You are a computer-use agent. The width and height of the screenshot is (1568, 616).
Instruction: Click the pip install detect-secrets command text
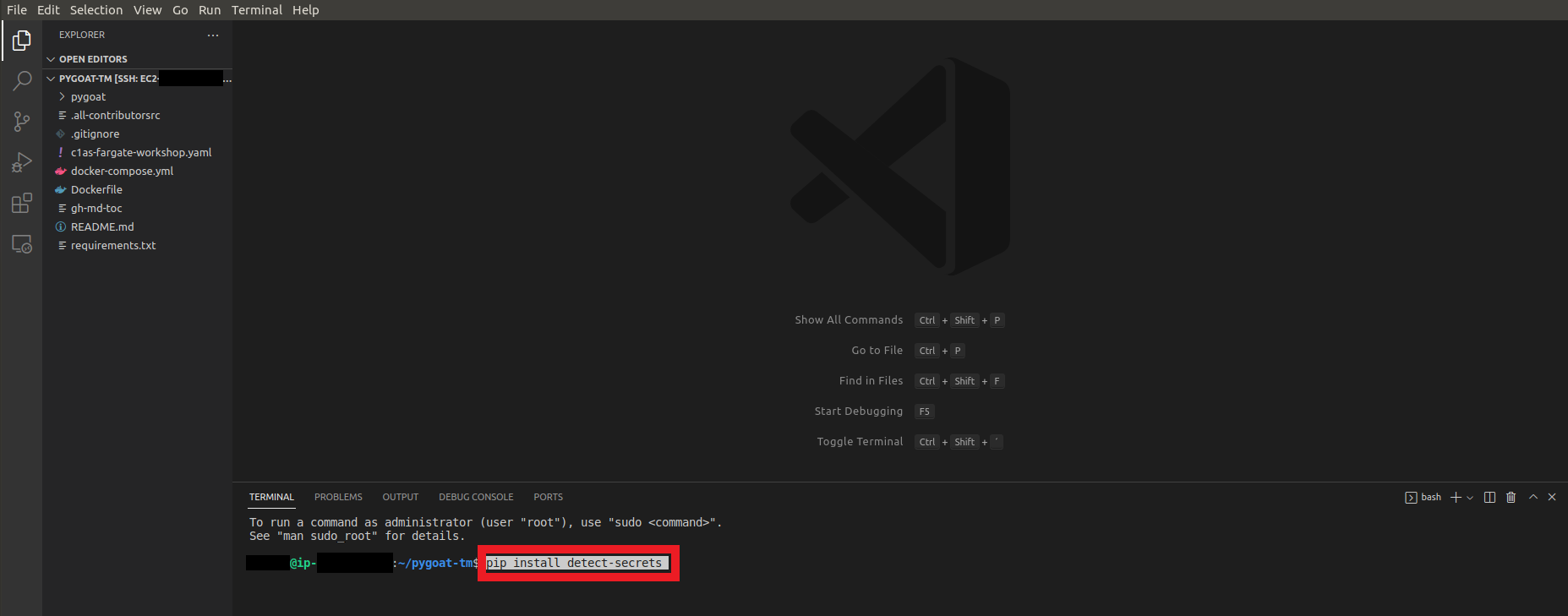tap(574, 563)
